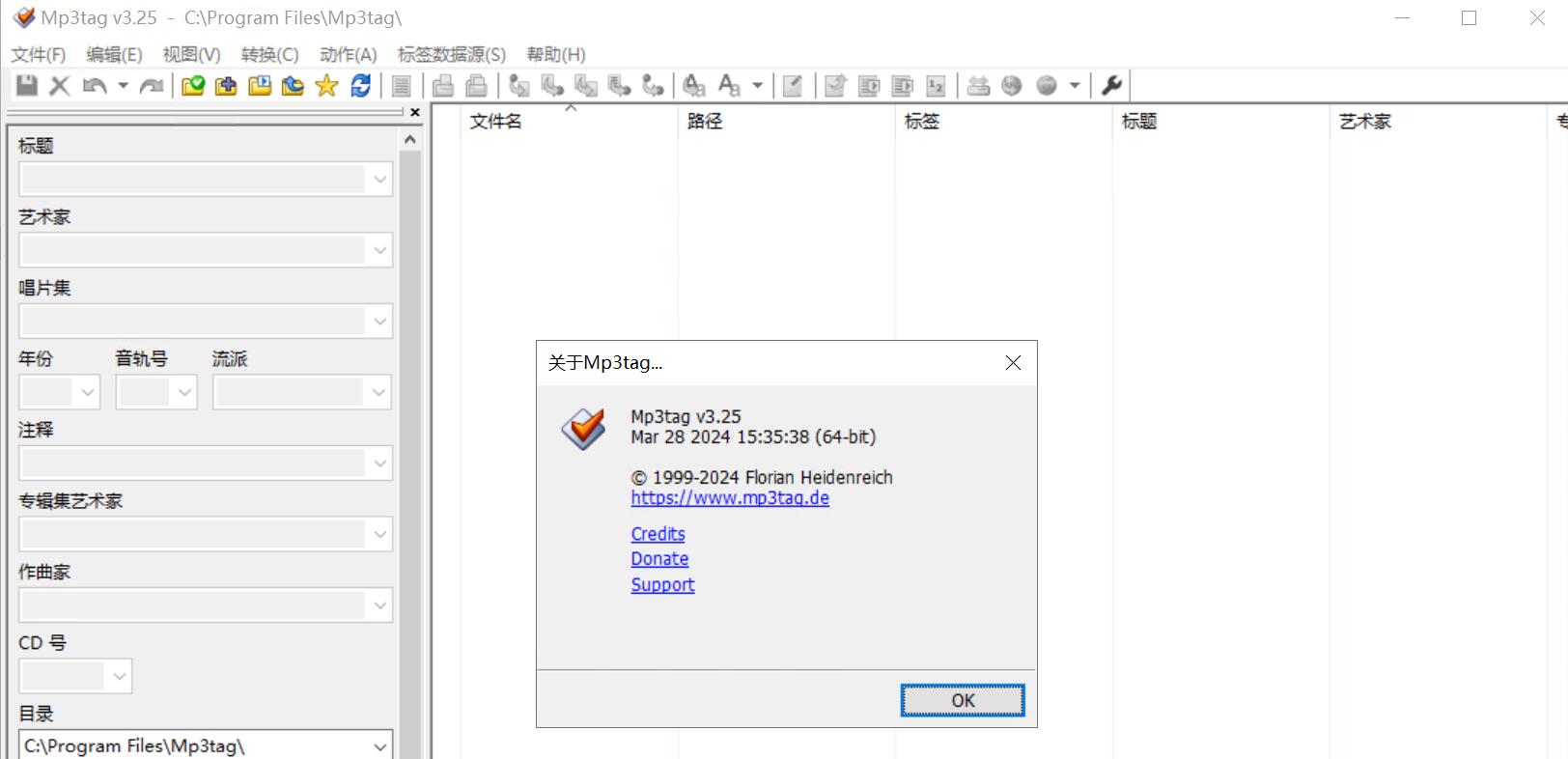This screenshot has height=759, width=1568.
Task: Click the Remove tag X icon in toolbar
Action: pos(60,86)
